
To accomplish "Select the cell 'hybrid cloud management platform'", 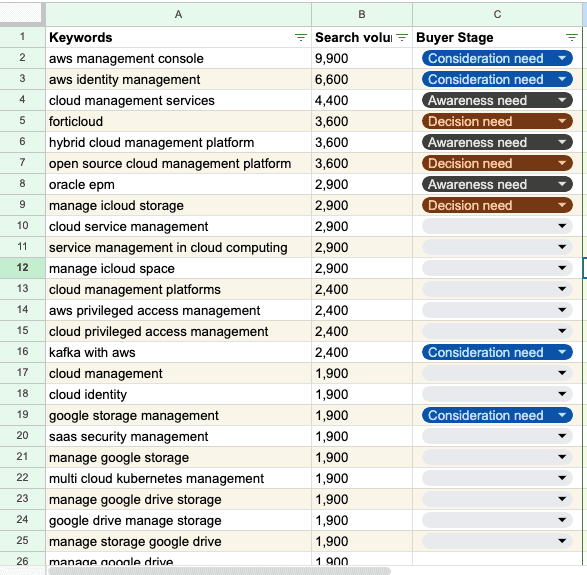I will pos(179,142).
